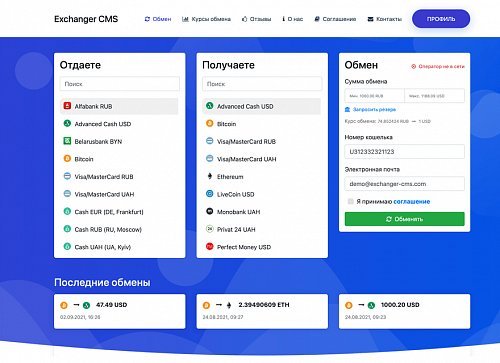Select Cash RUB (RU, Moscow) text
Viewport: 500px width, 363px height.
(108, 229)
